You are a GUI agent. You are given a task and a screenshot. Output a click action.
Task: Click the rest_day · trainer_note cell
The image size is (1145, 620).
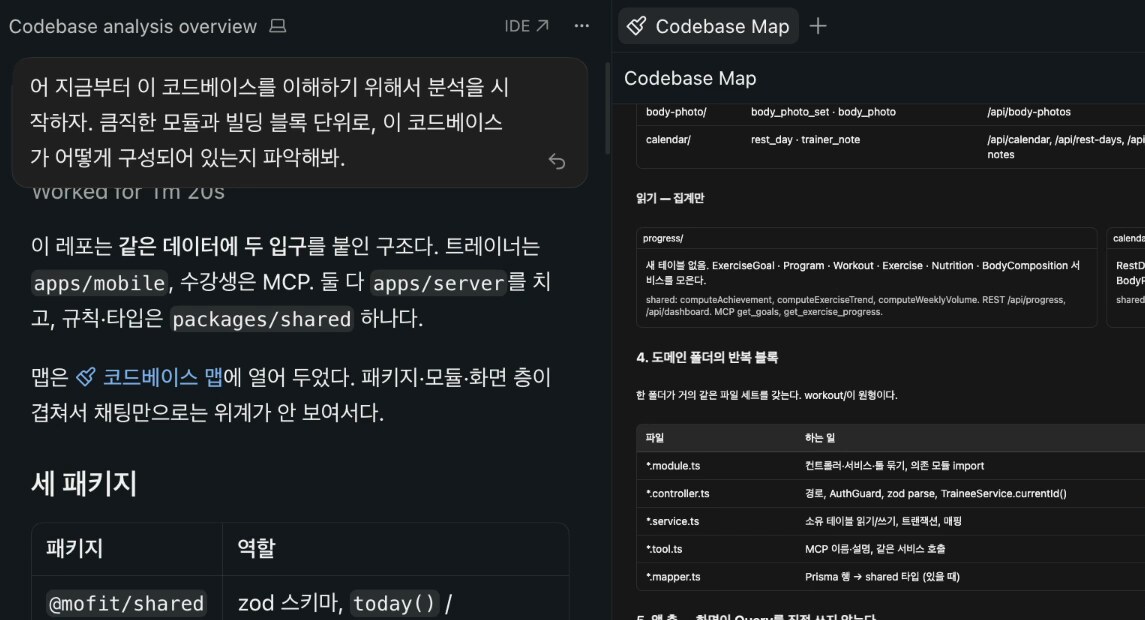click(x=805, y=139)
